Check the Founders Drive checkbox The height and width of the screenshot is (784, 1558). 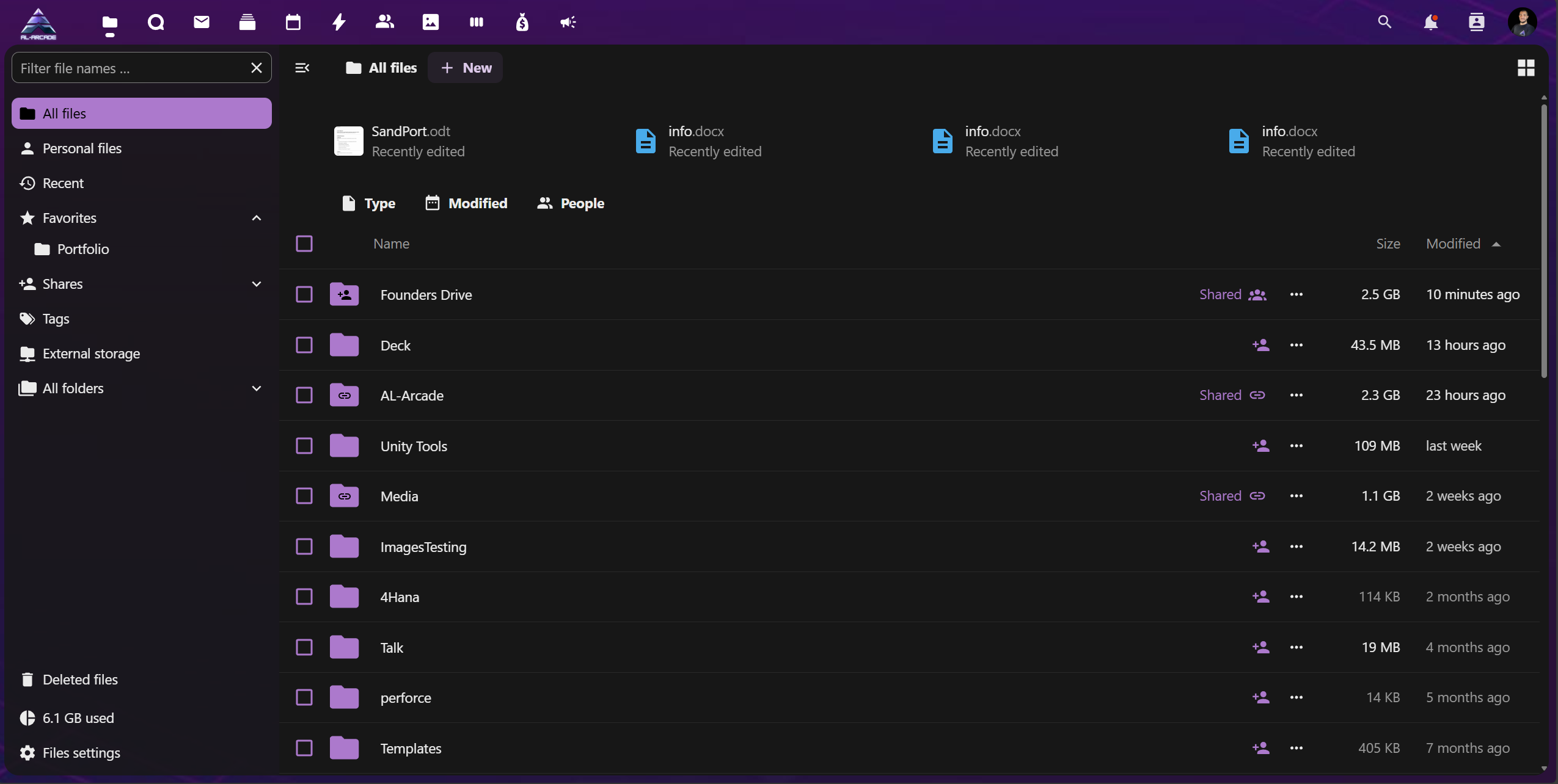coord(304,294)
